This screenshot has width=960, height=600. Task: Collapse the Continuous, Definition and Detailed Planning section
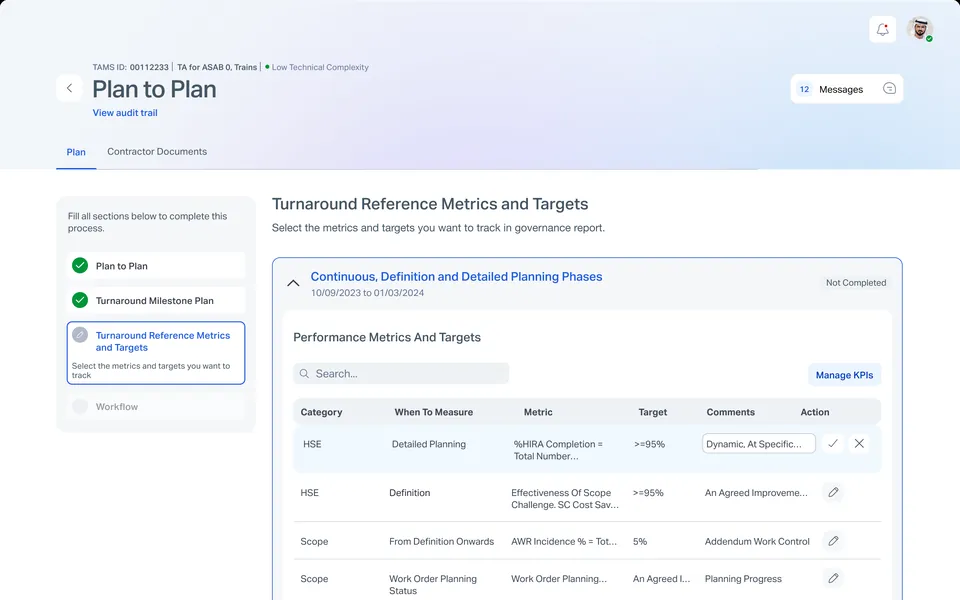tap(293, 283)
